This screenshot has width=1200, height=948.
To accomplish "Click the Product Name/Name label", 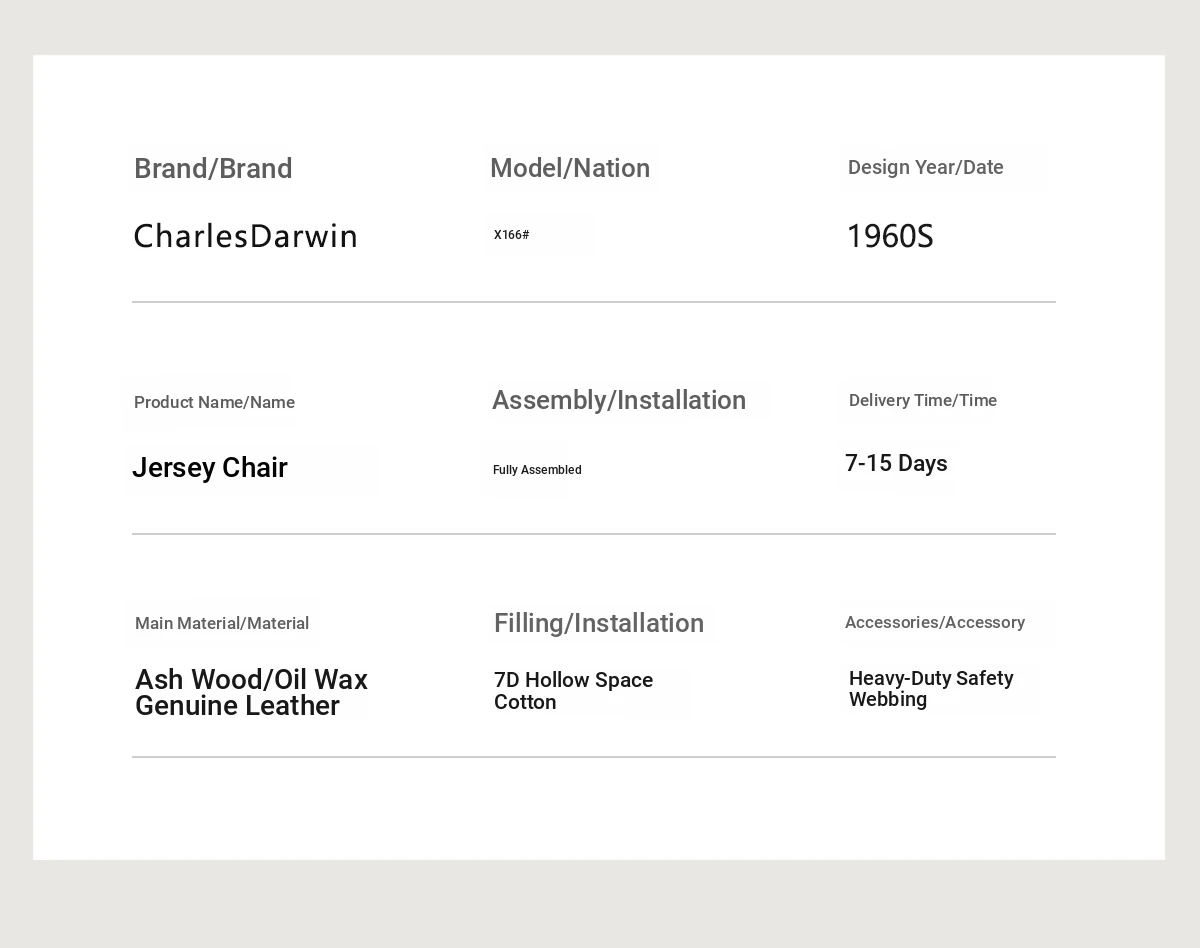I will 214,402.
